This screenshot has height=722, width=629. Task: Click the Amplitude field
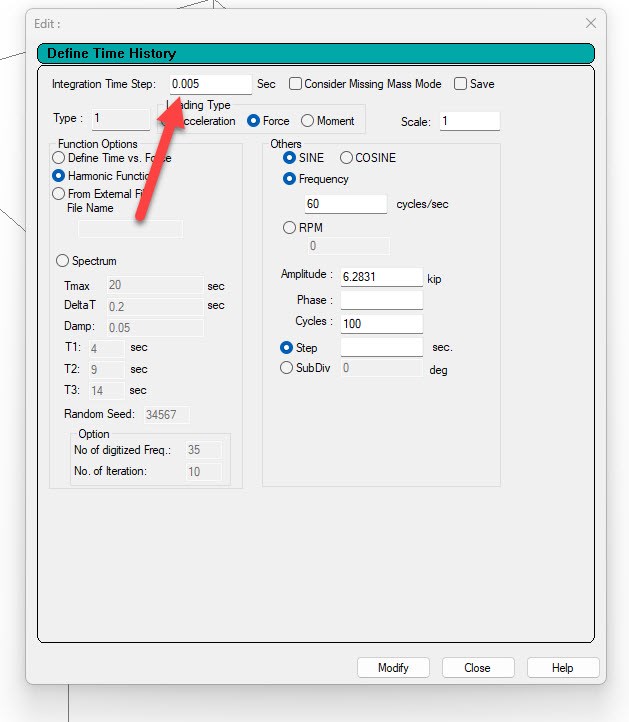[x=382, y=277]
